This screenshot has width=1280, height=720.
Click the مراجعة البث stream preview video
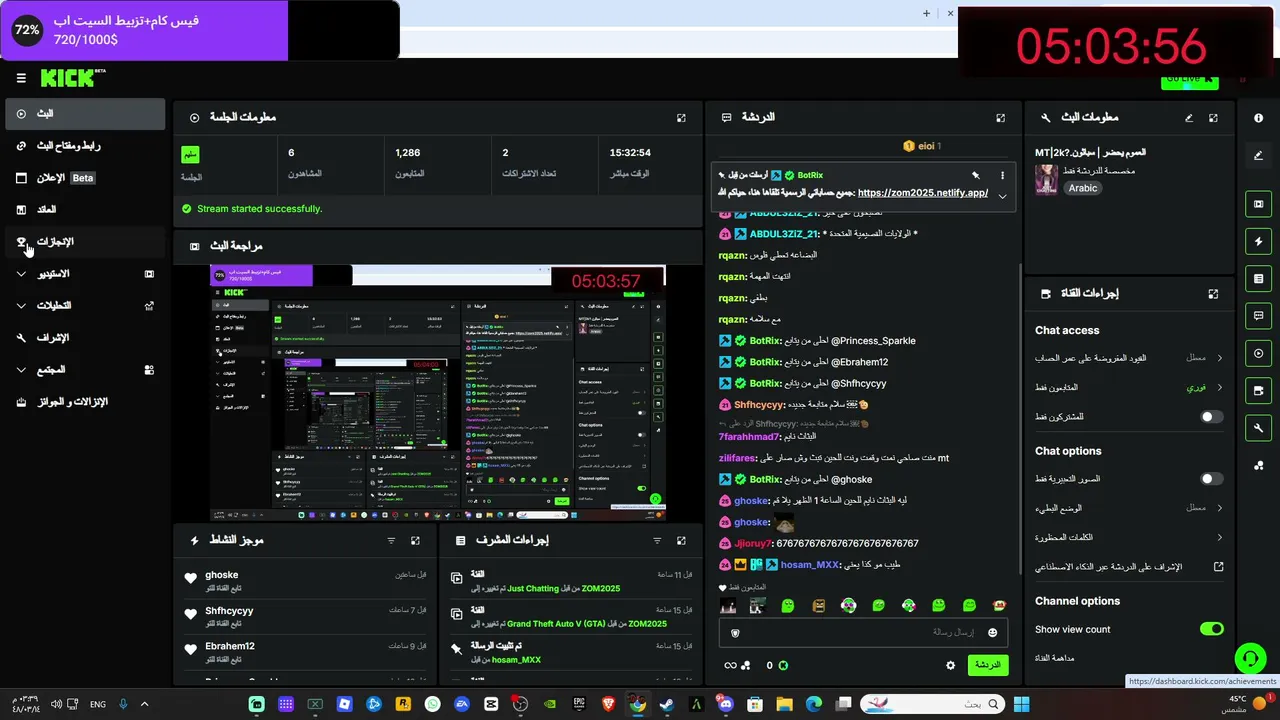[x=438, y=392]
